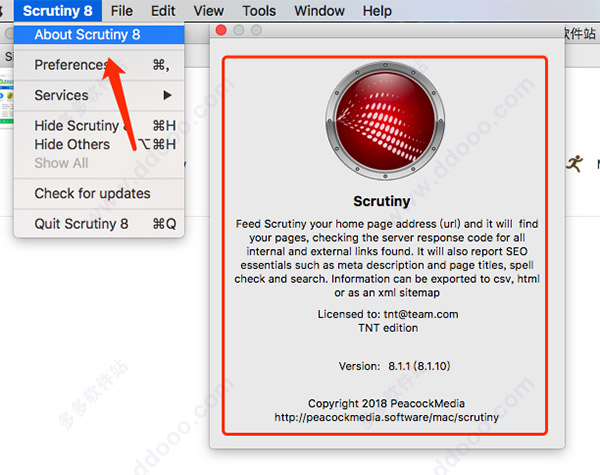600x475 pixels.
Task: Click the Version: 8.1.1 (8.1.10) text
Action: click(394, 366)
